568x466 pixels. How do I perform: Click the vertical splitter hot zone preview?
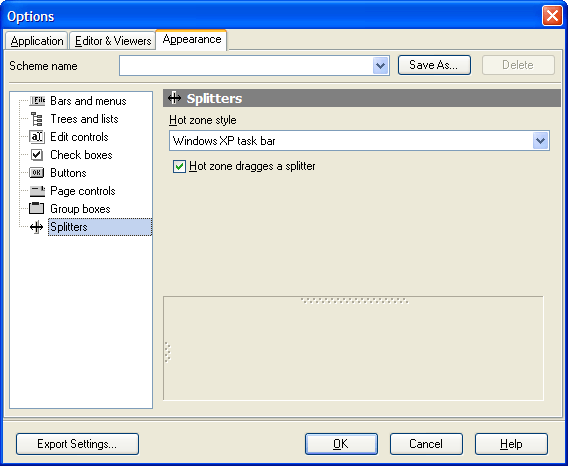[168, 352]
